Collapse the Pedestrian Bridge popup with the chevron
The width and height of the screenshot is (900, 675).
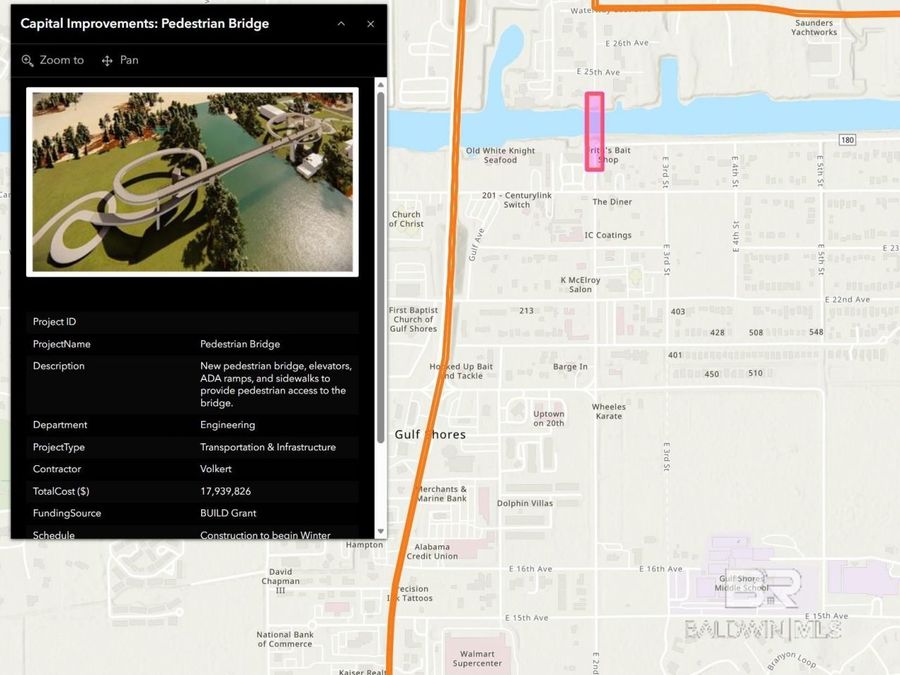(341, 24)
